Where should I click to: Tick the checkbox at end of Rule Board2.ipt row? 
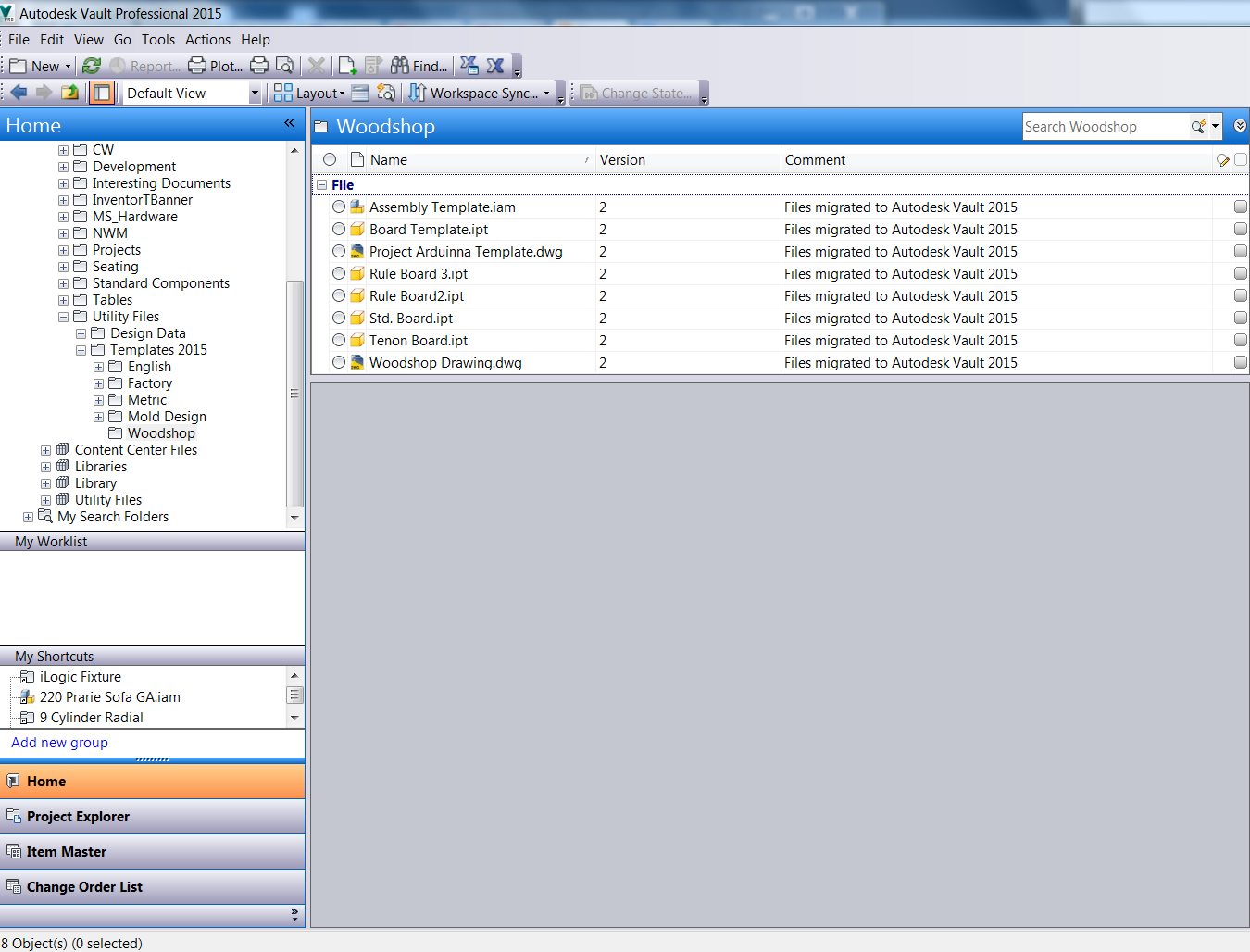pos(1241,295)
